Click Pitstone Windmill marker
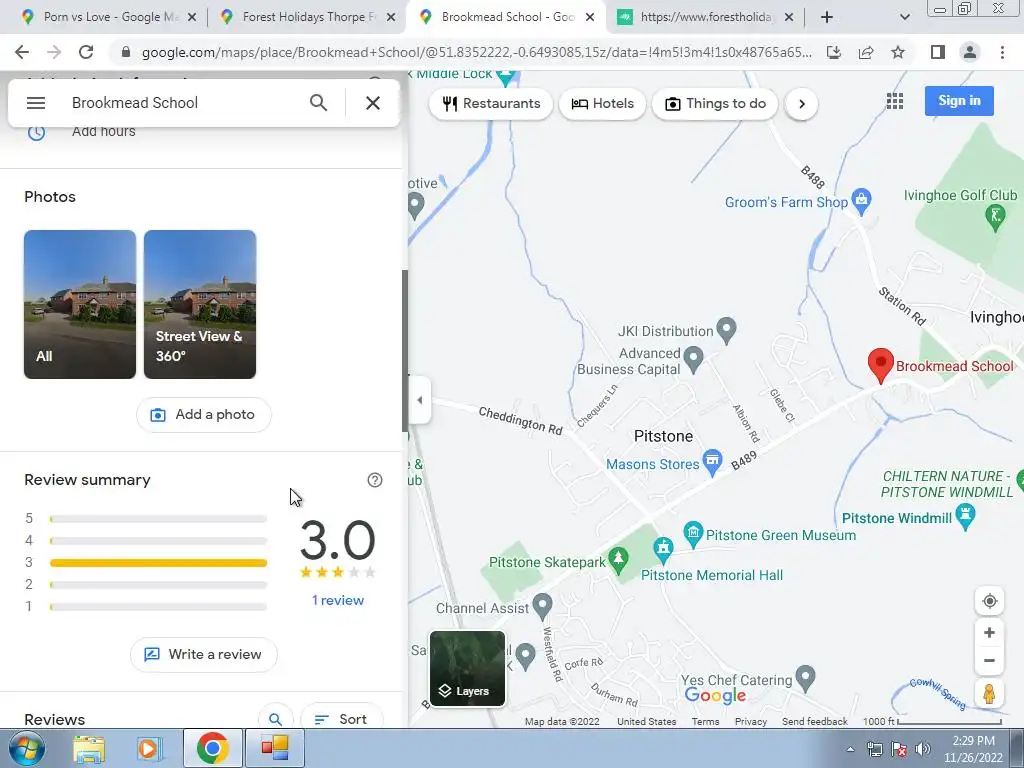 965,515
